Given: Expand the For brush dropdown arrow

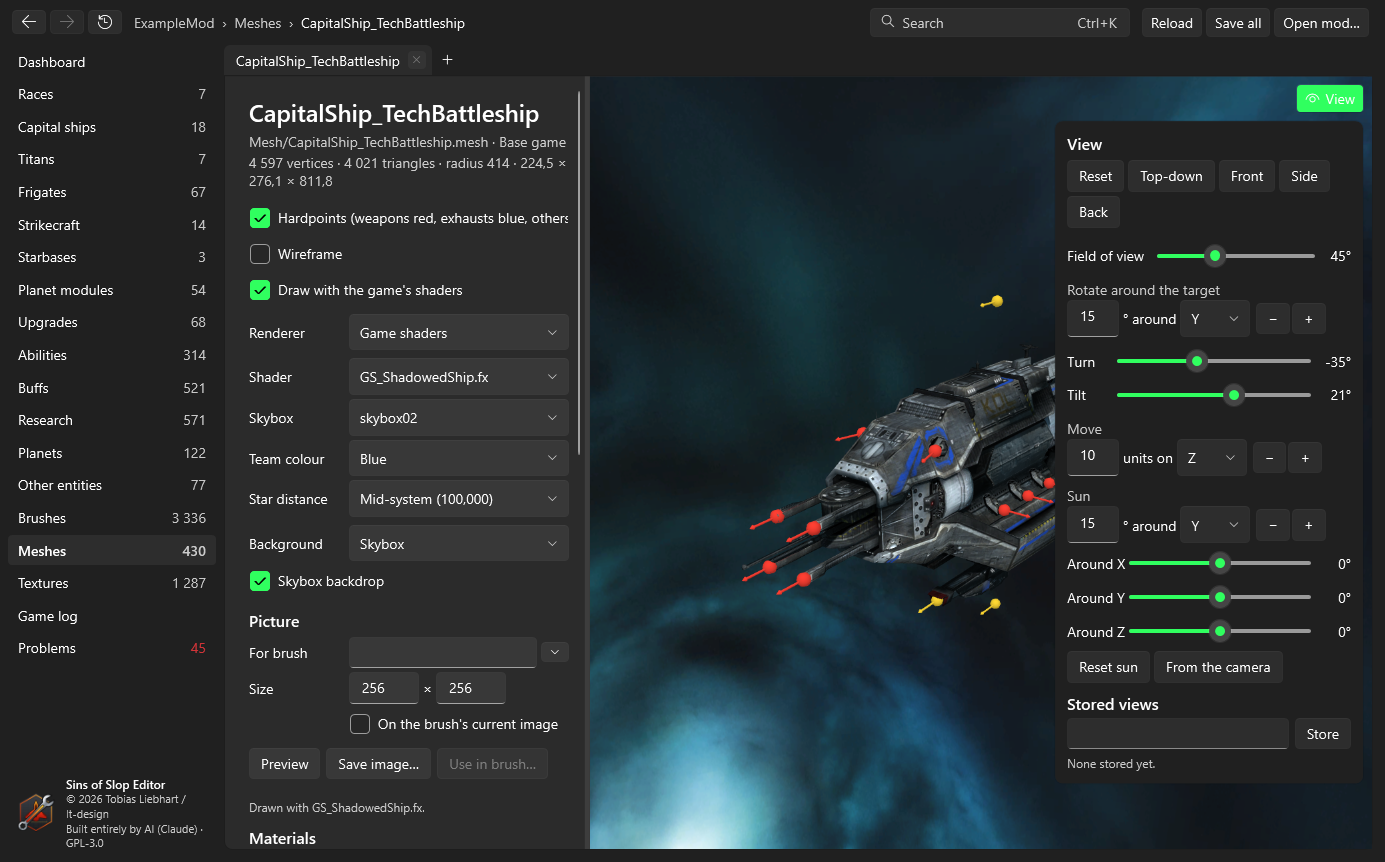Looking at the screenshot, I should [x=554, y=652].
